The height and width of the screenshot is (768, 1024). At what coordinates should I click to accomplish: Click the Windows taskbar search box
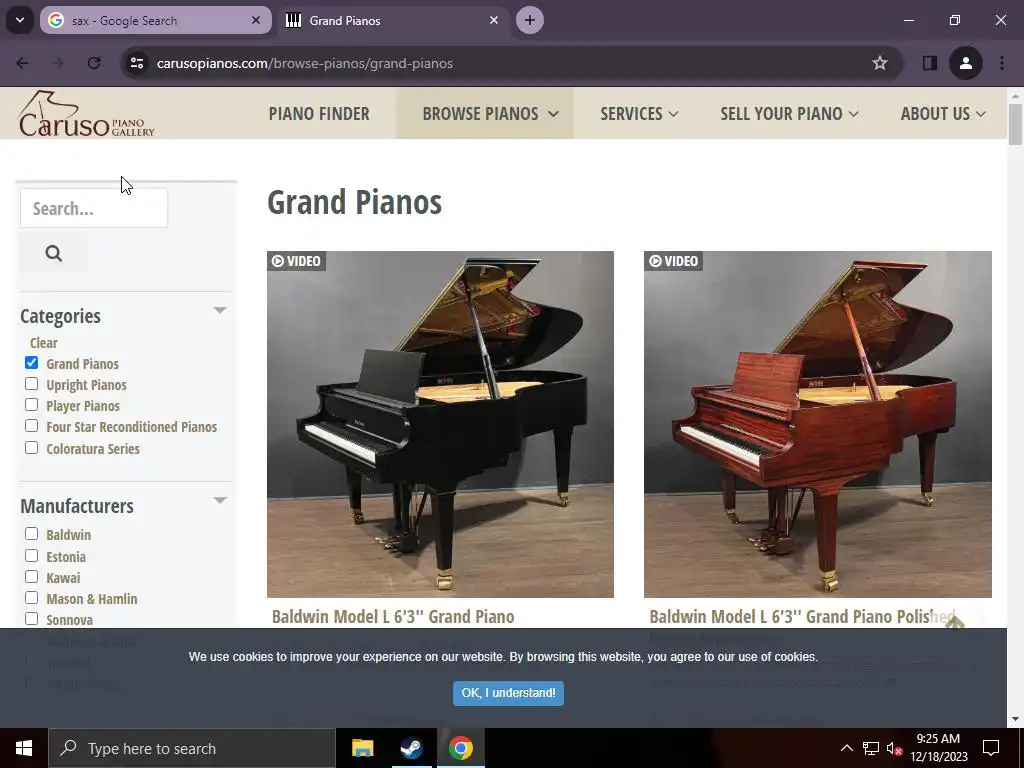191,748
